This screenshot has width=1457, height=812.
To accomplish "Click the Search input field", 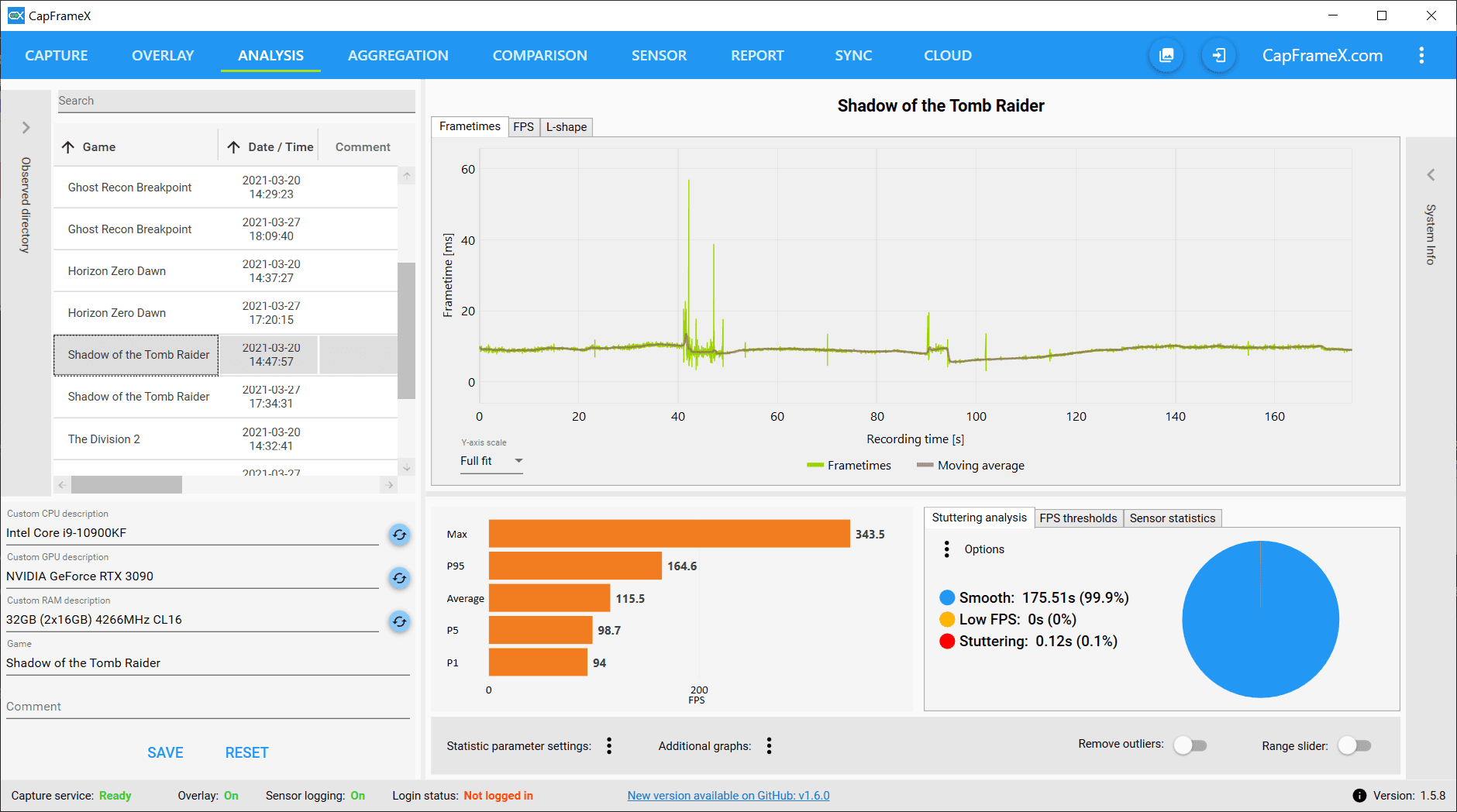I will tap(236, 101).
